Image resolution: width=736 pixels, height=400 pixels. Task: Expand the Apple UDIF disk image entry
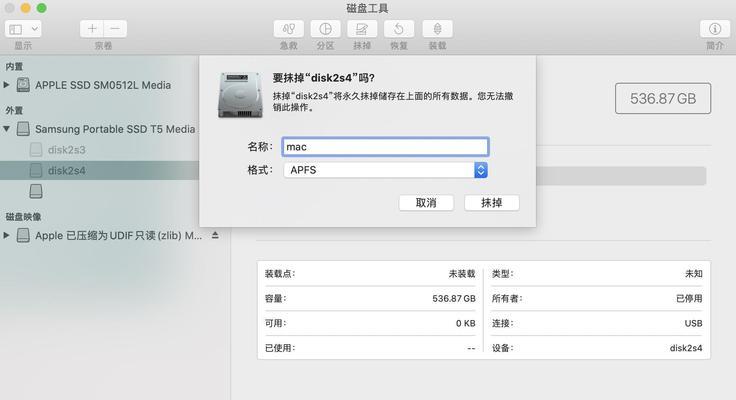tap(7, 235)
